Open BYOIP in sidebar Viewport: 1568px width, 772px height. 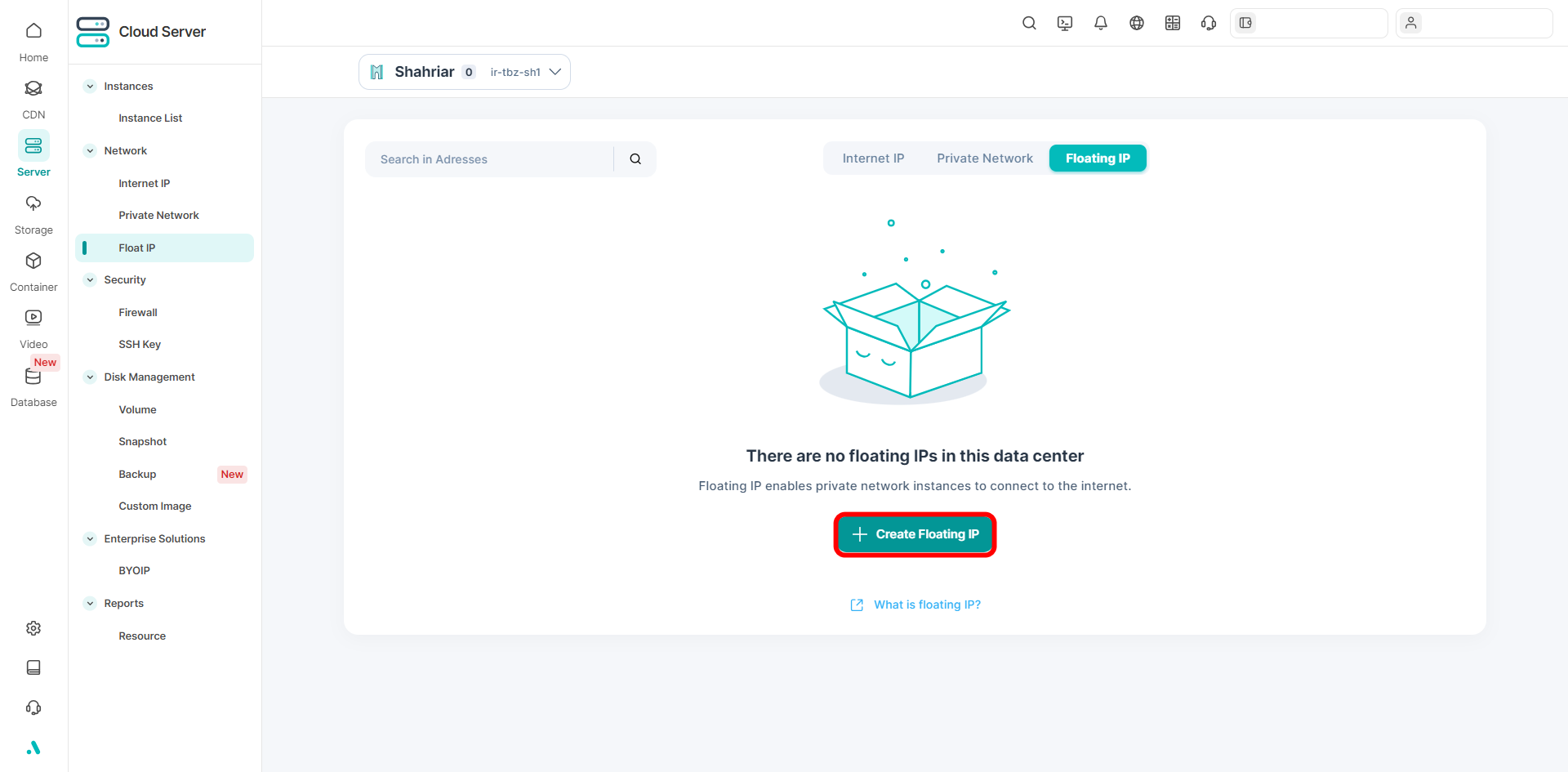[135, 571]
